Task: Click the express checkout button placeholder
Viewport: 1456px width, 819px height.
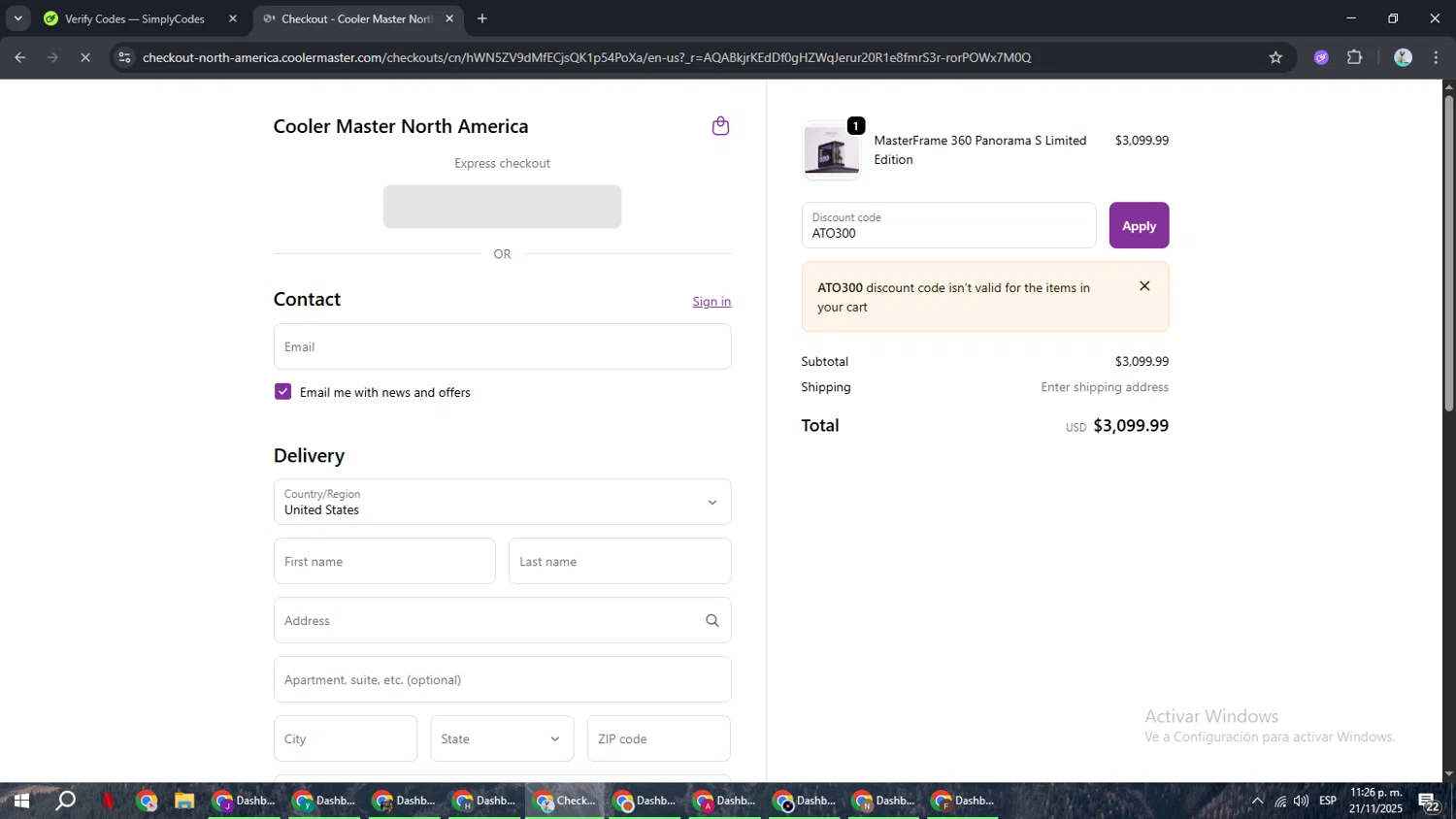Action: point(502,207)
